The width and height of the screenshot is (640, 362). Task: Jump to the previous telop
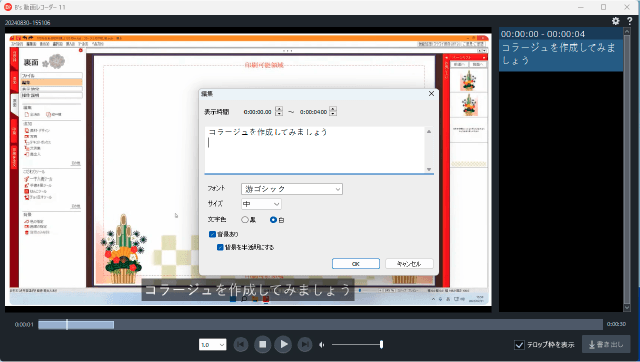[x=241, y=344]
